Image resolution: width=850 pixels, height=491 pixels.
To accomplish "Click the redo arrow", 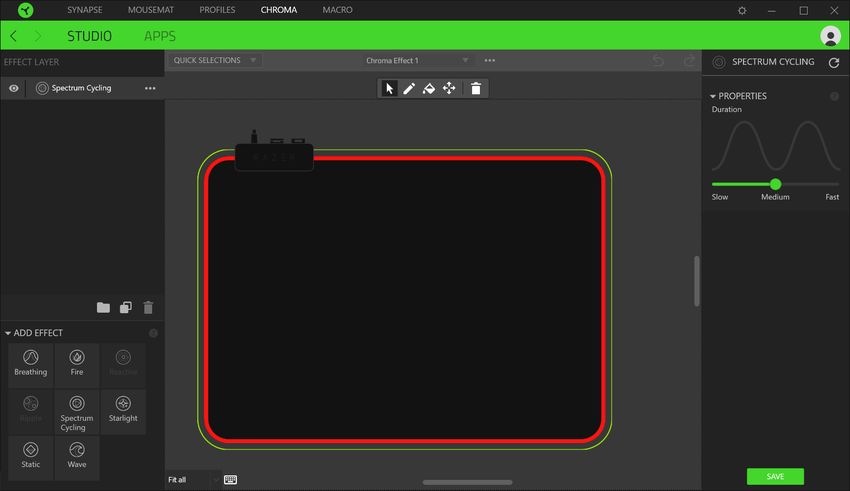I will (x=689, y=60).
